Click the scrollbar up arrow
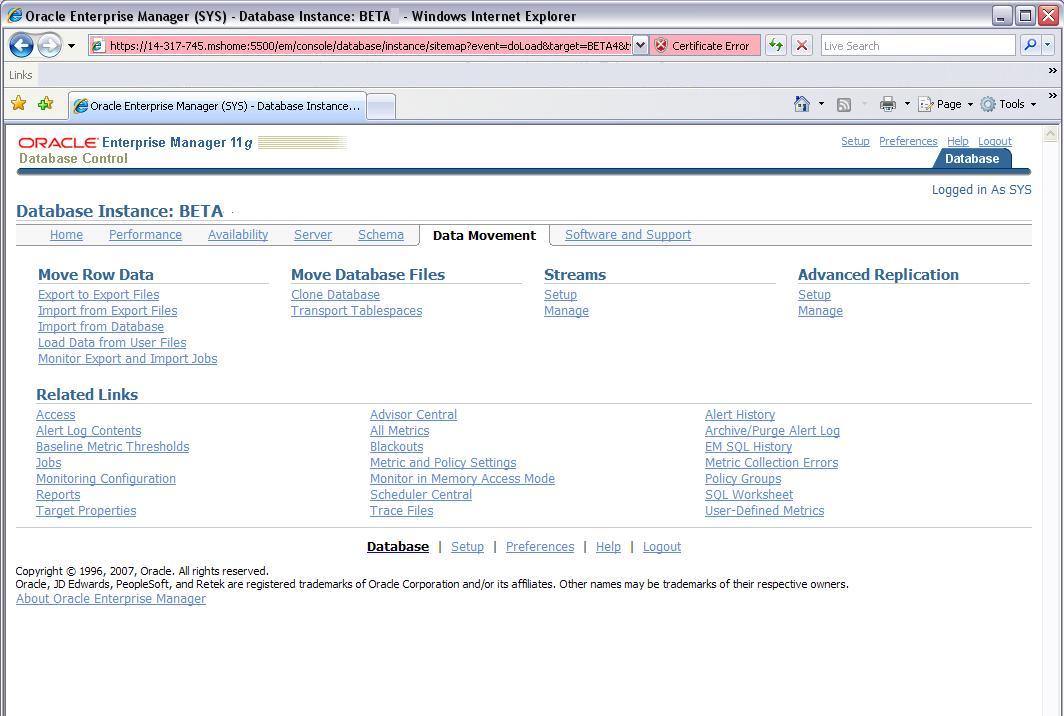 1050,134
